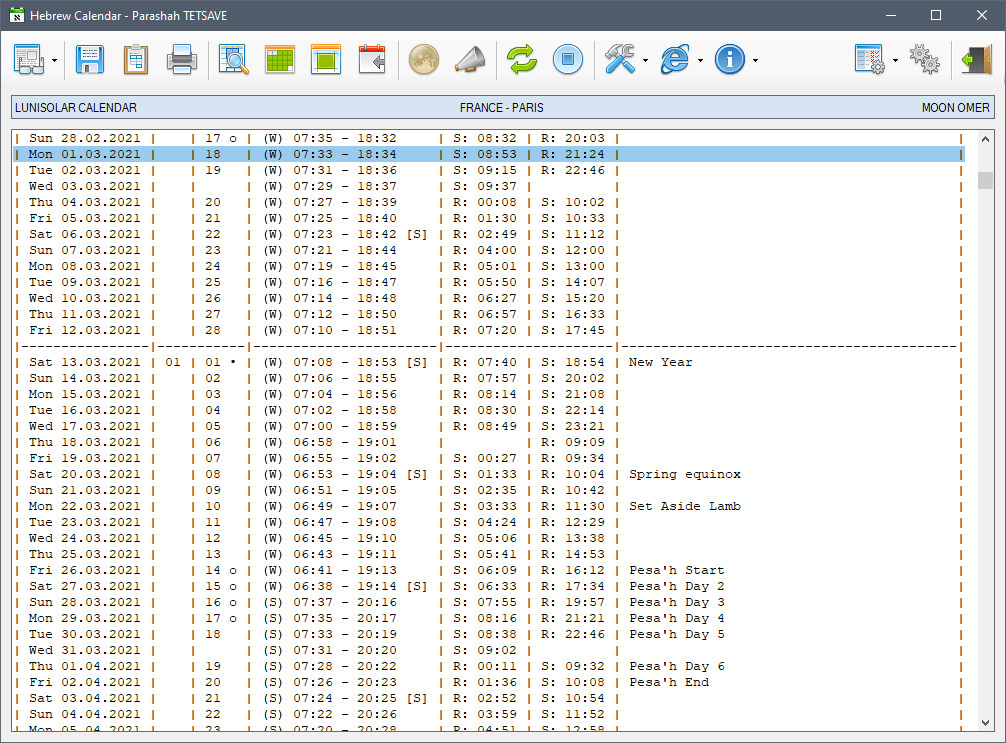Screen dimensions: 1006x743
Task: Open the search calendar magnifier tool
Action: [234, 60]
